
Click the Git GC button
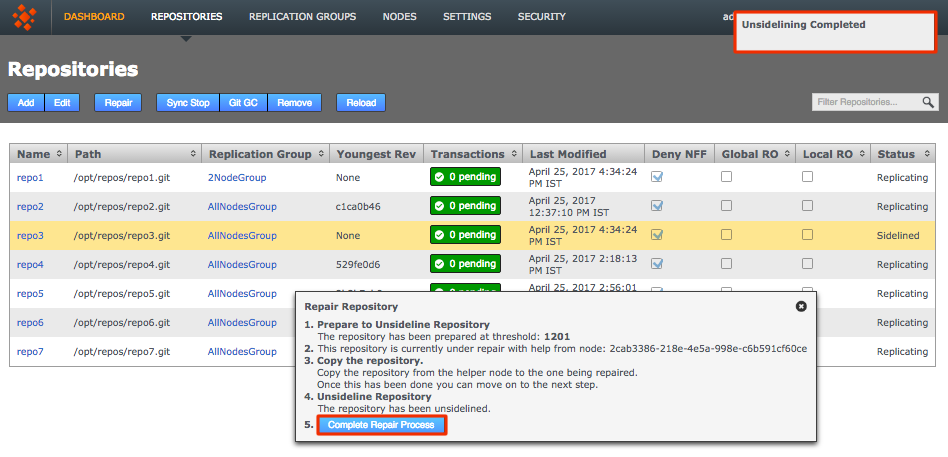coord(241,103)
